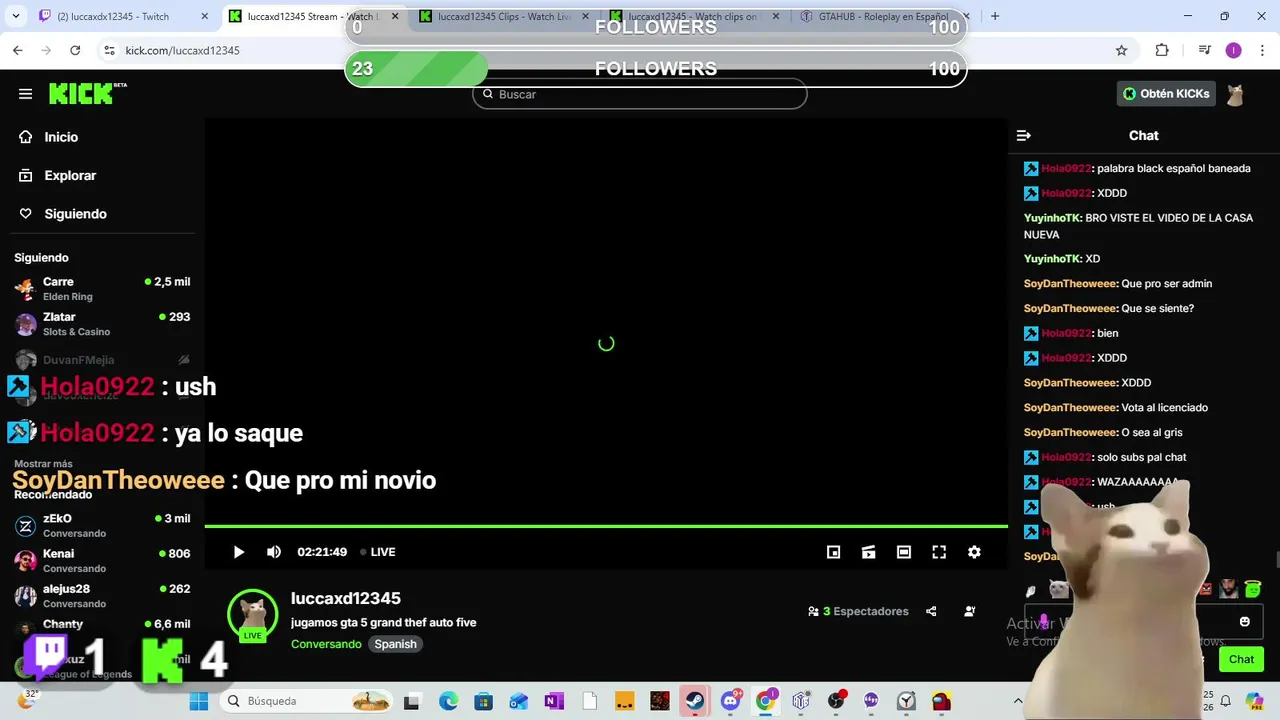Open recommended channel Chanty

[x=102, y=626]
